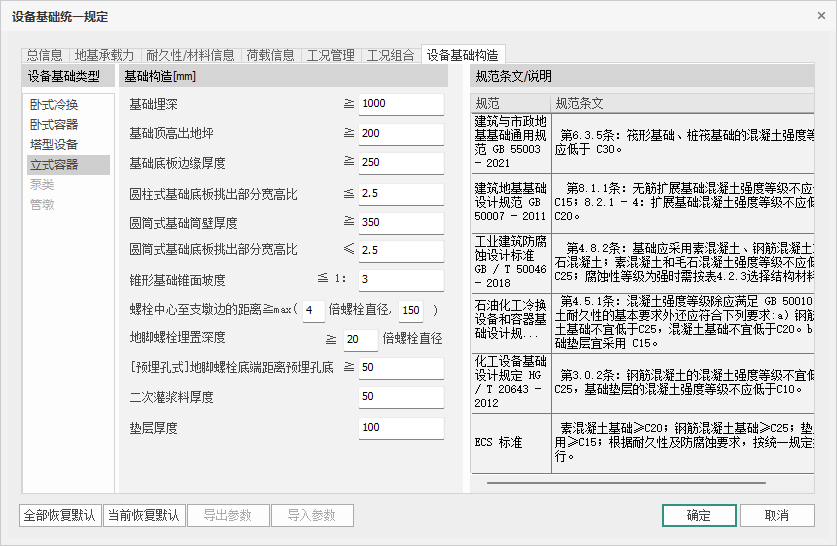This screenshot has width=837, height=546.
Task: Click 全部恢复默认 button
Action: 60,516
